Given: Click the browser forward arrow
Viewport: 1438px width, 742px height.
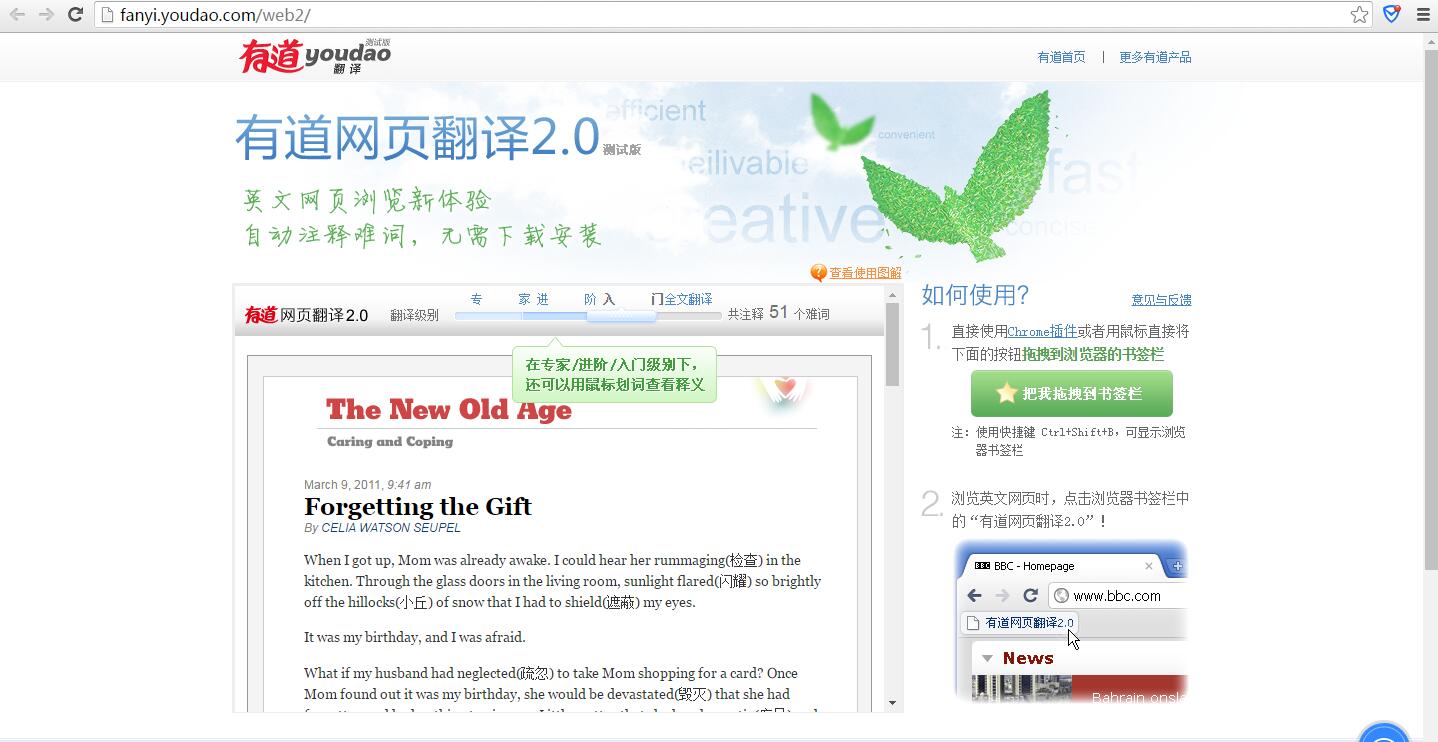Looking at the screenshot, I should click(x=46, y=14).
